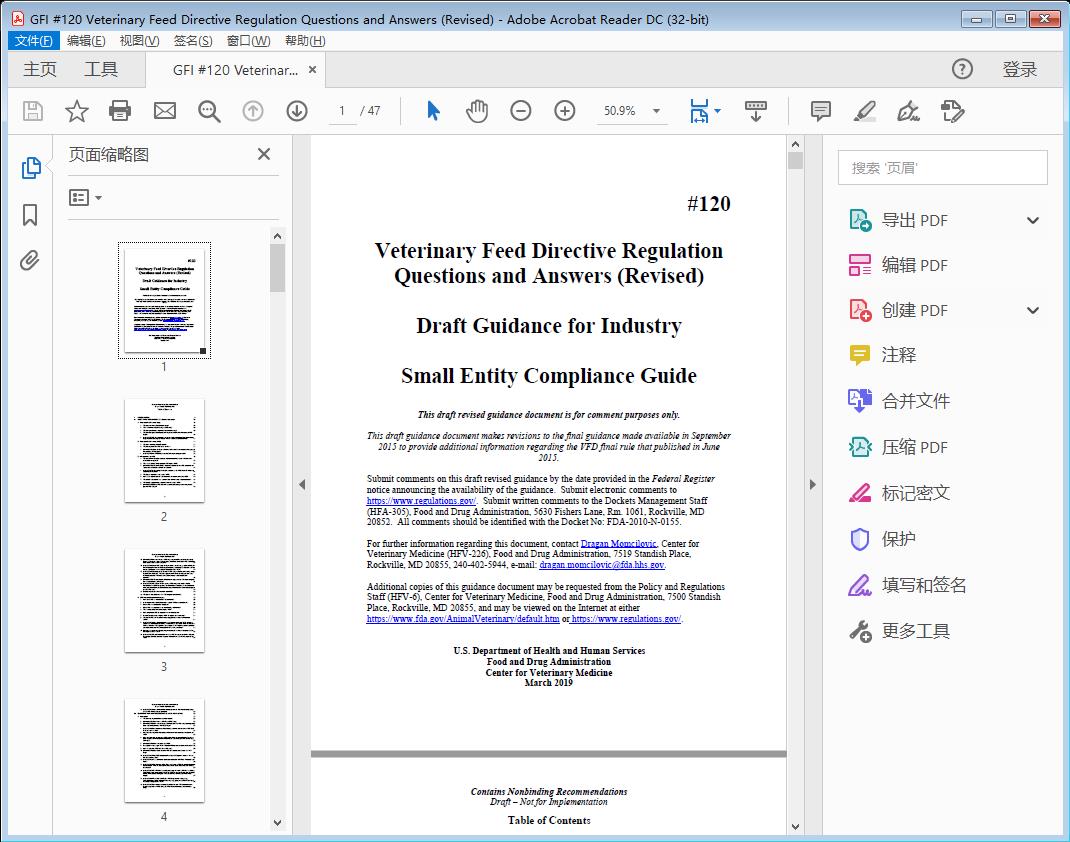Image resolution: width=1070 pixels, height=842 pixels.
Task: Click the 登录 sign-in button
Action: pos(1020,69)
